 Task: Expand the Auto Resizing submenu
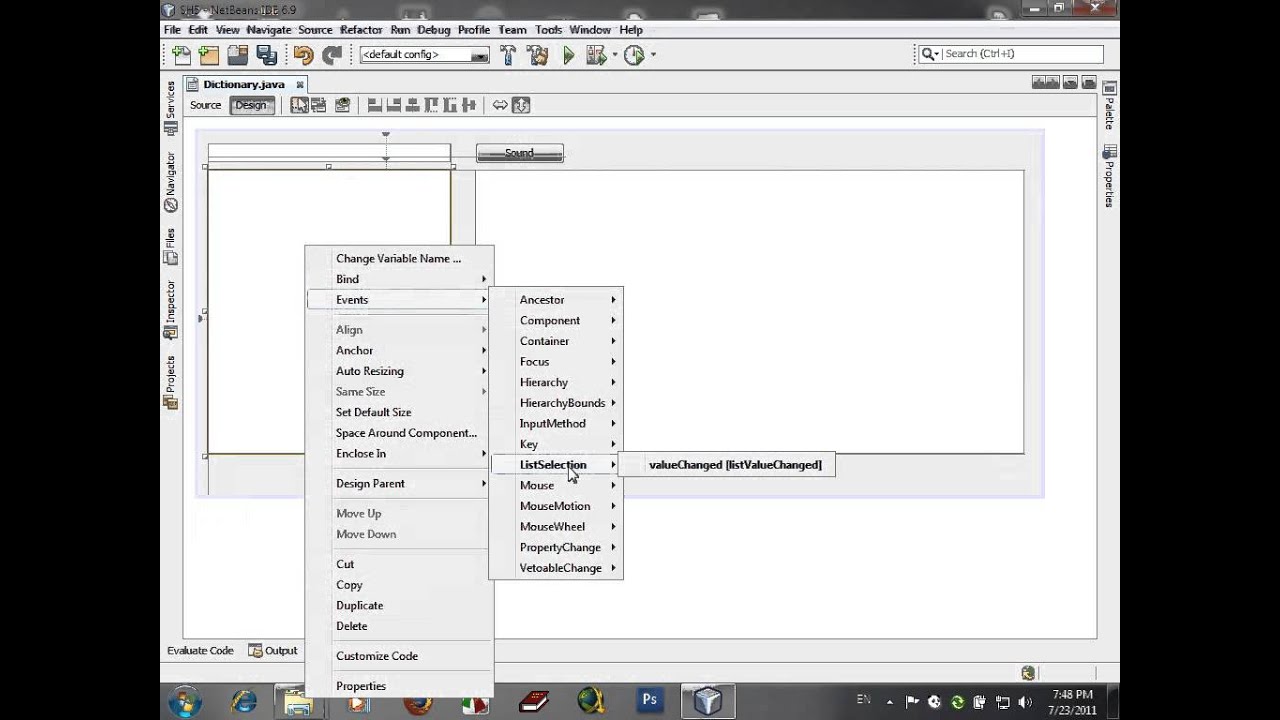[399, 371]
